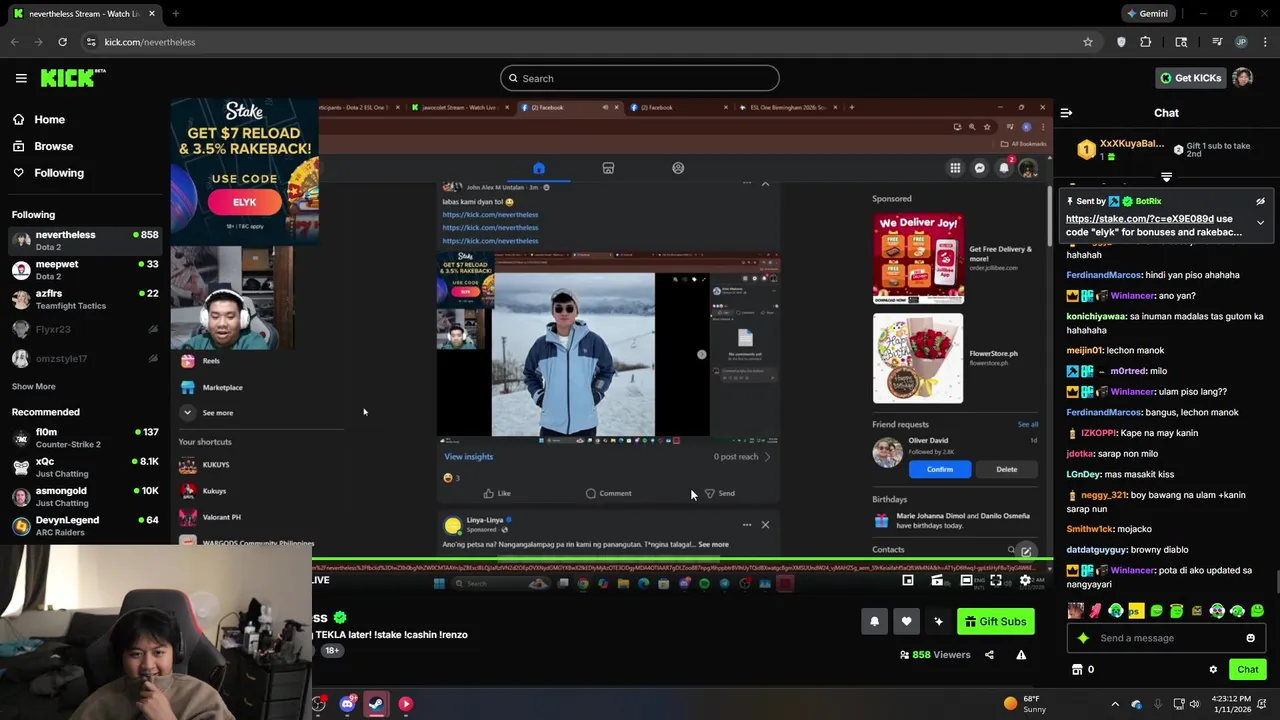Open the channel shop icon below the message box
This screenshot has height=720, width=1280.
[x=1077, y=670]
